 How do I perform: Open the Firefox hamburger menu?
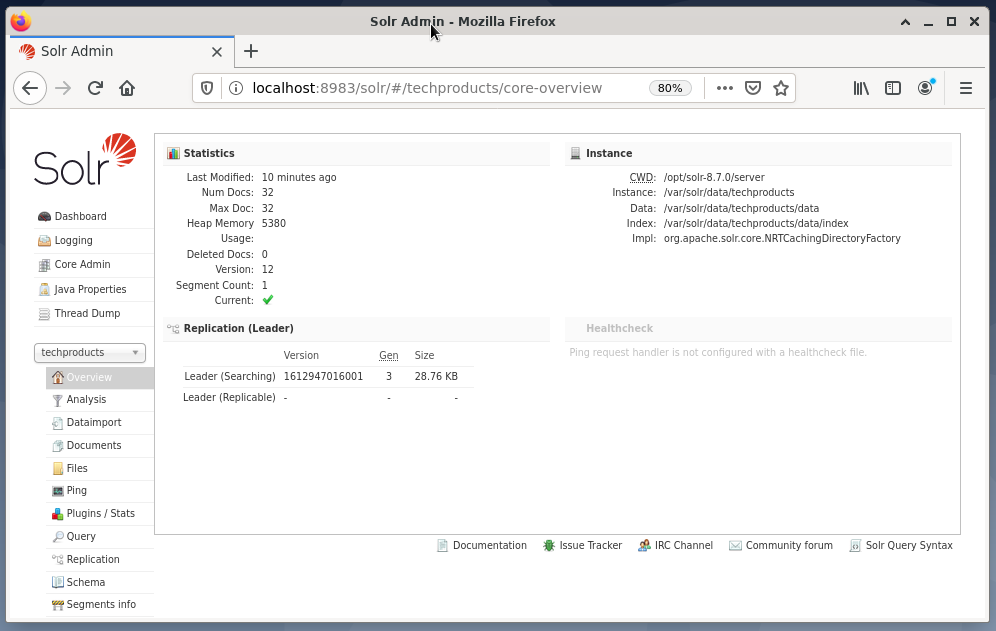[965, 88]
